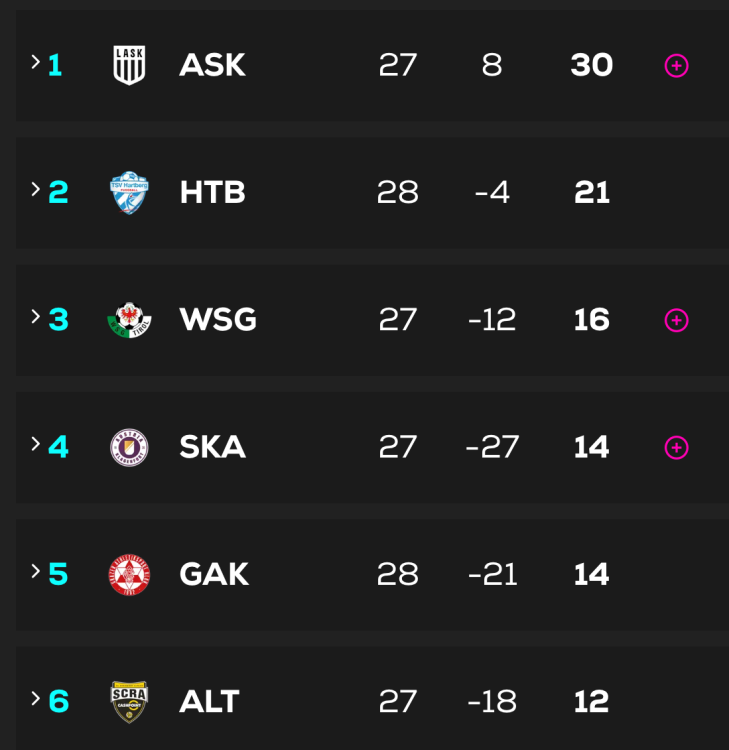Expand the ALT row chevron
Screen dimensions: 729x750
[36, 698]
